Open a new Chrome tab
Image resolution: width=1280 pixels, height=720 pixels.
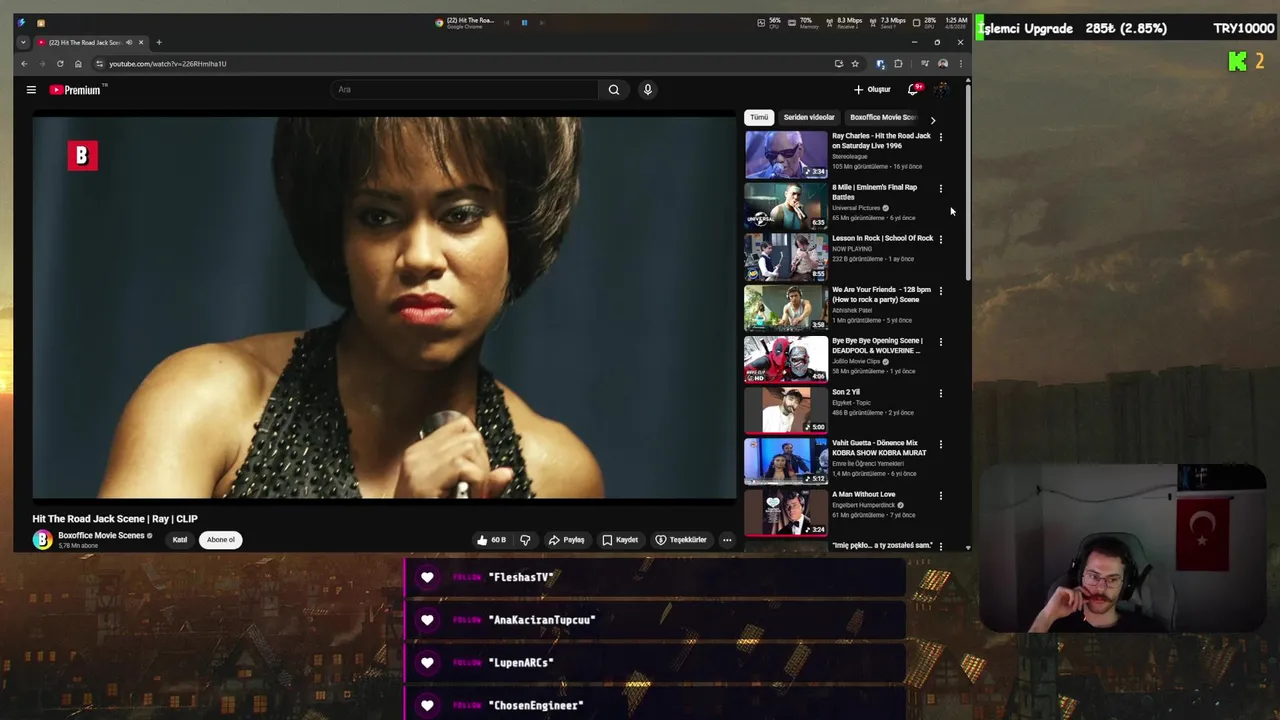pyautogui.click(x=158, y=42)
